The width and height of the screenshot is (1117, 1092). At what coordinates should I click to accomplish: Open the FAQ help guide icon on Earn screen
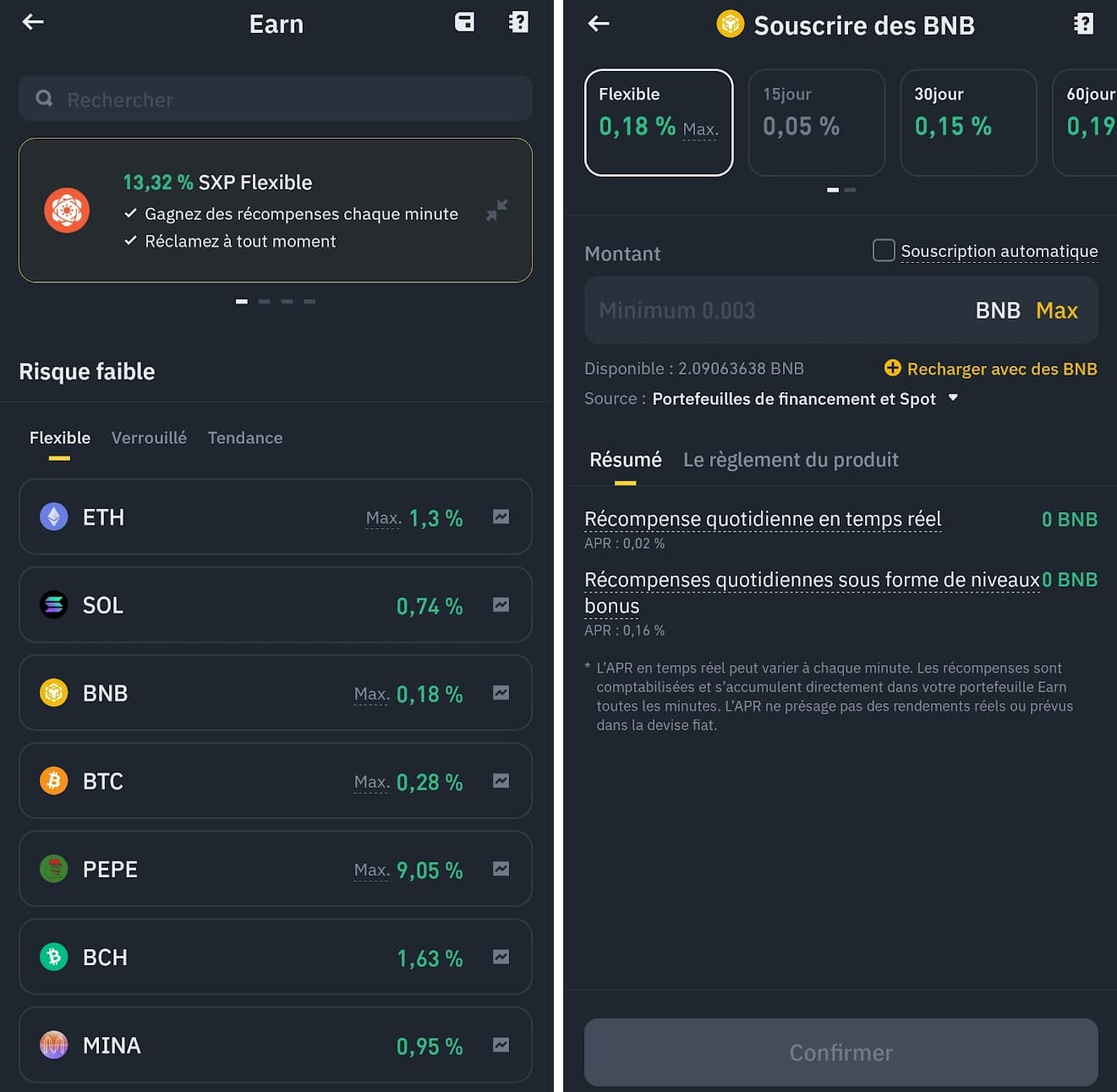tap(517, 22)
